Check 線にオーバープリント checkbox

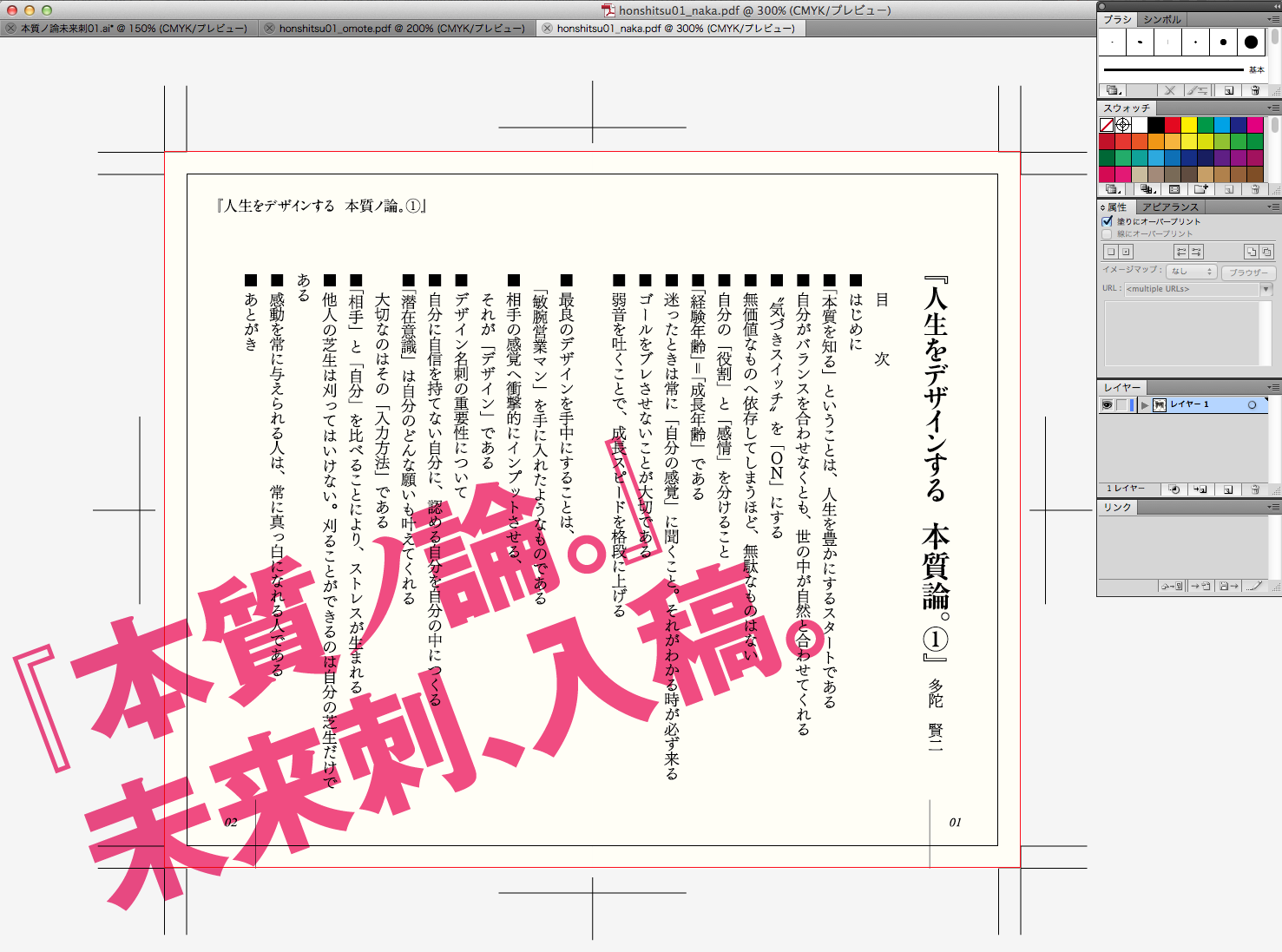click(1107, 234)
